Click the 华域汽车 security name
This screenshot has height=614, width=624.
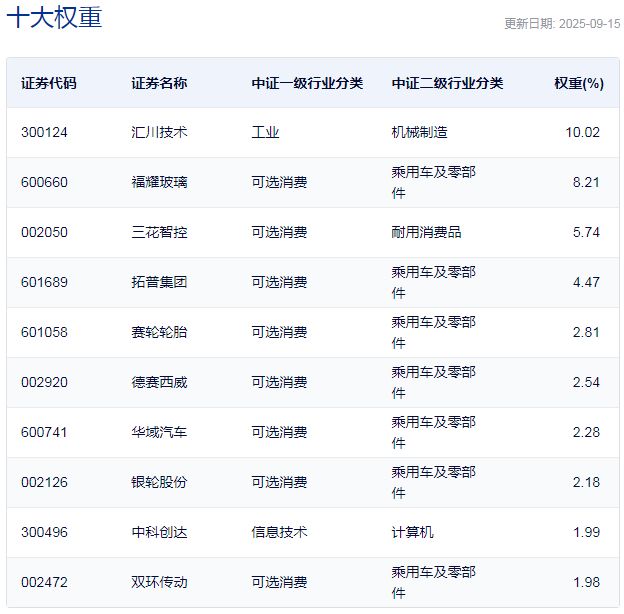(x=159, y=432)
